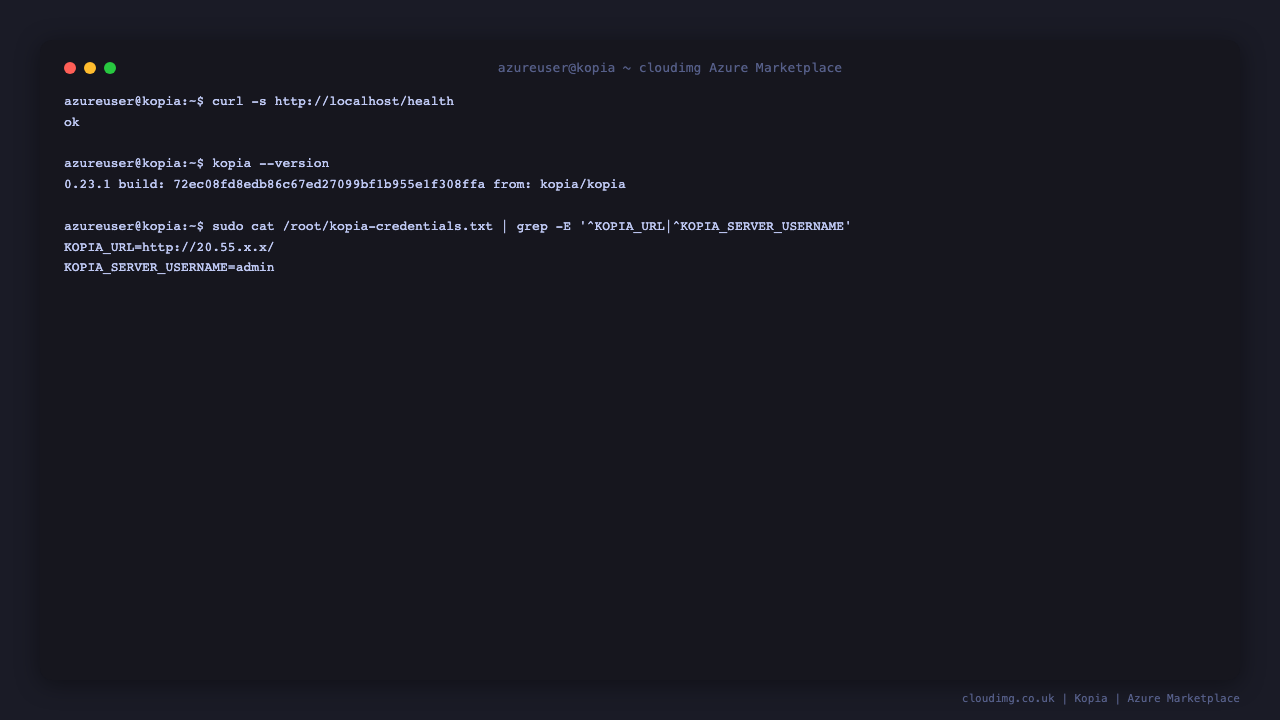Click the cloudimg.co.uk | Kopia | Azure Marketplace footer text
The image size is (1280, 720).
tap(1101, 698)
